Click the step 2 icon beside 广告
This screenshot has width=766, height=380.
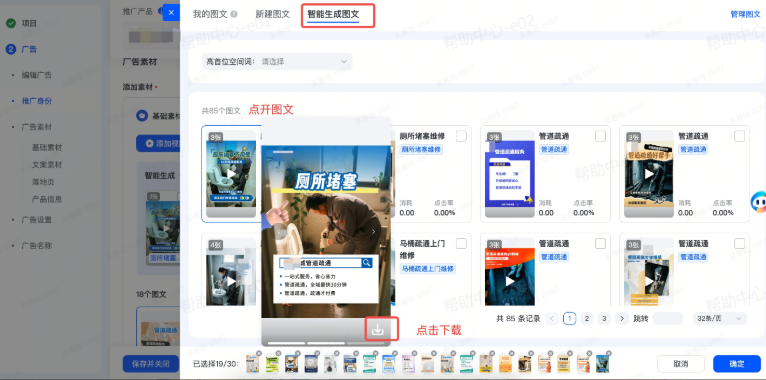[x=11, y=49]
